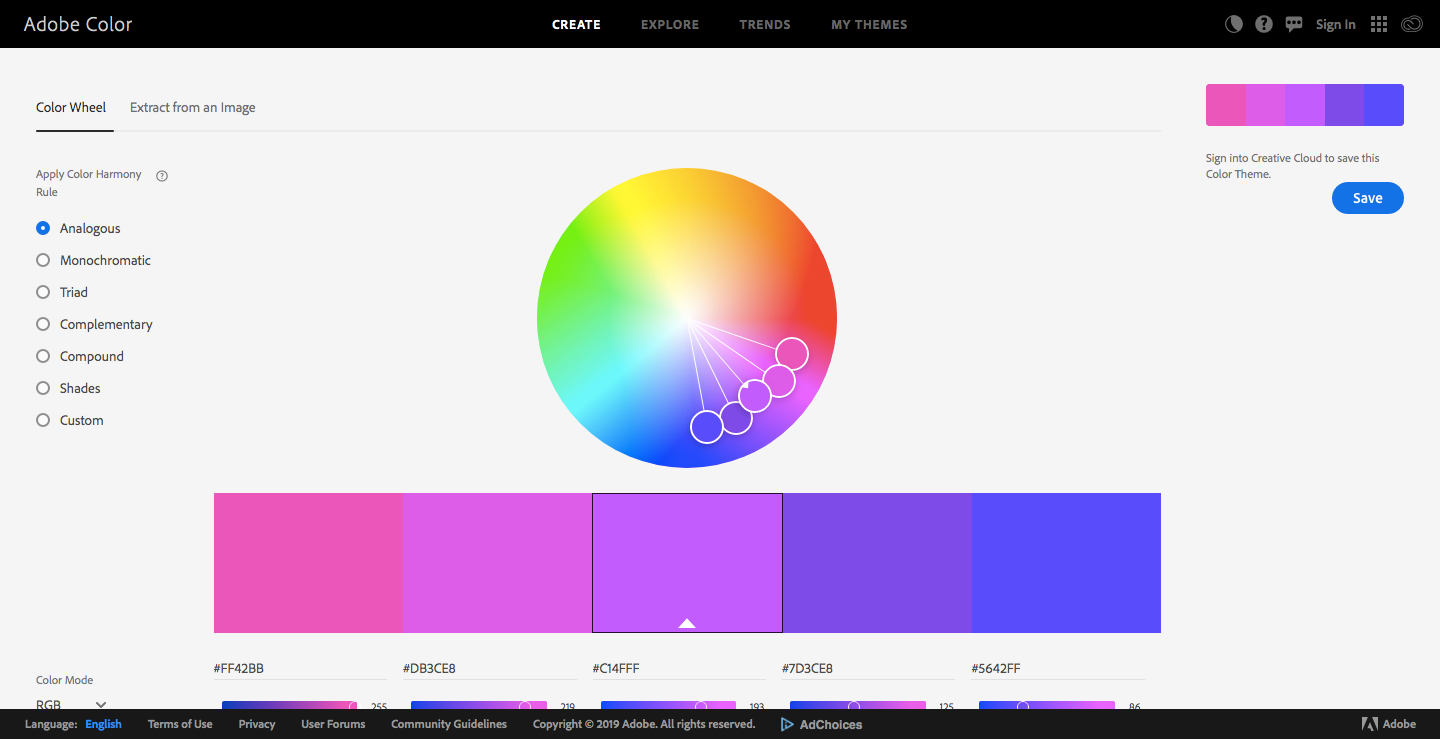Select the #5642FF blue color swatch
The image size is (1440, 739).
[1066, 563]
